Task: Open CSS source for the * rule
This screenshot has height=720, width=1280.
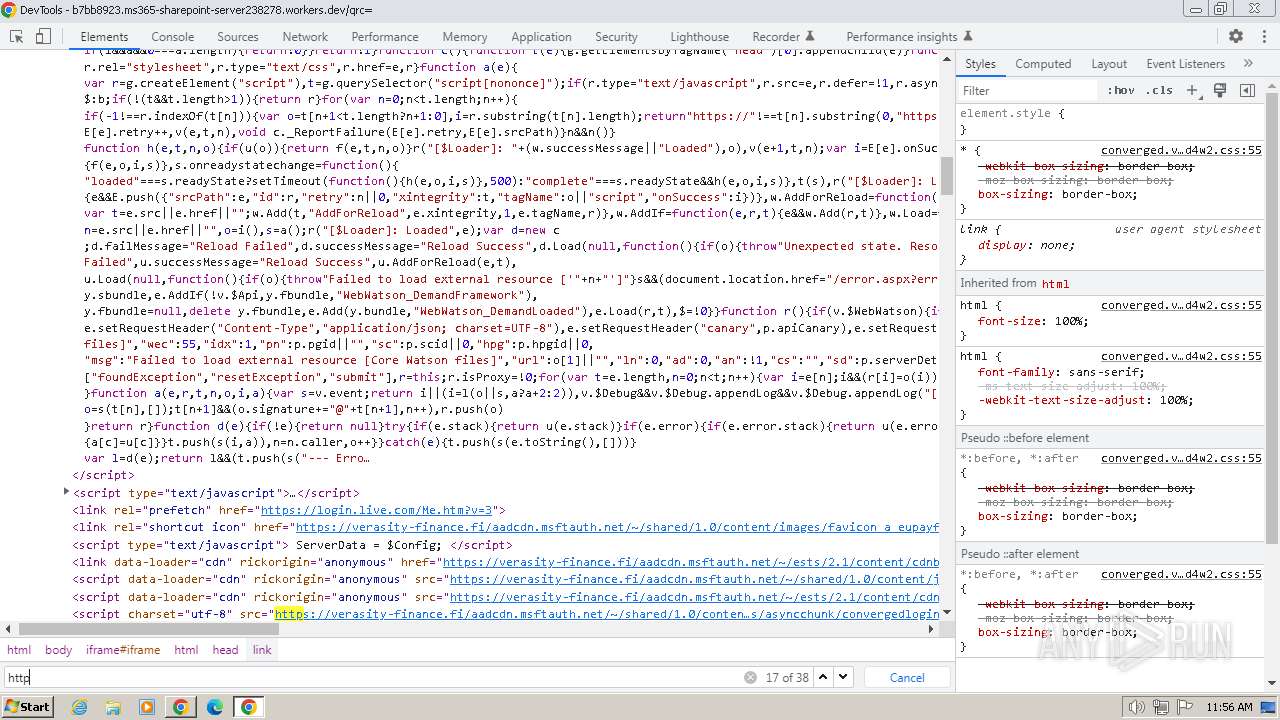Action: point(1181,150)
